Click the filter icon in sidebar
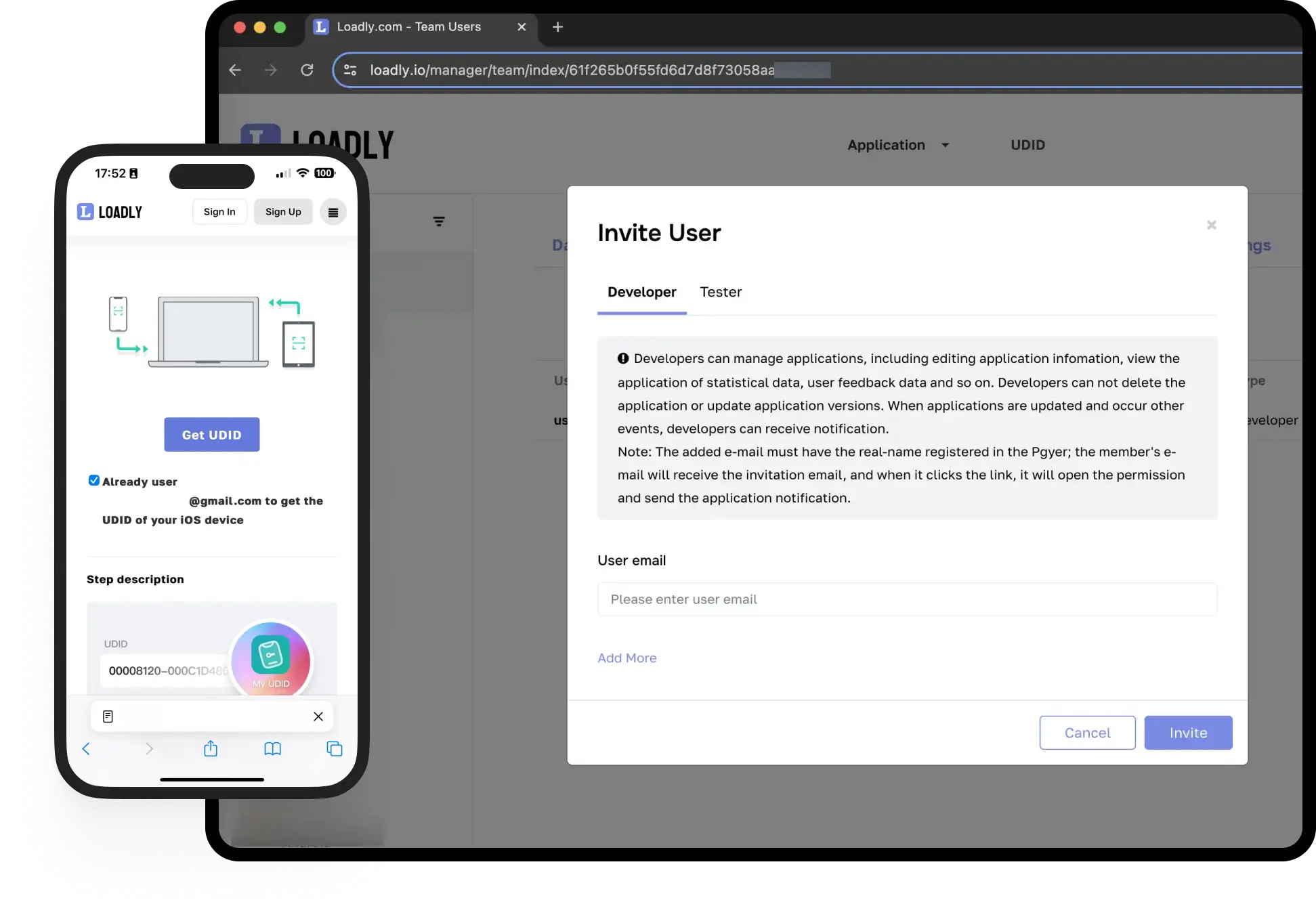This screenshot has width=1316, height=921. click(439, 221)
